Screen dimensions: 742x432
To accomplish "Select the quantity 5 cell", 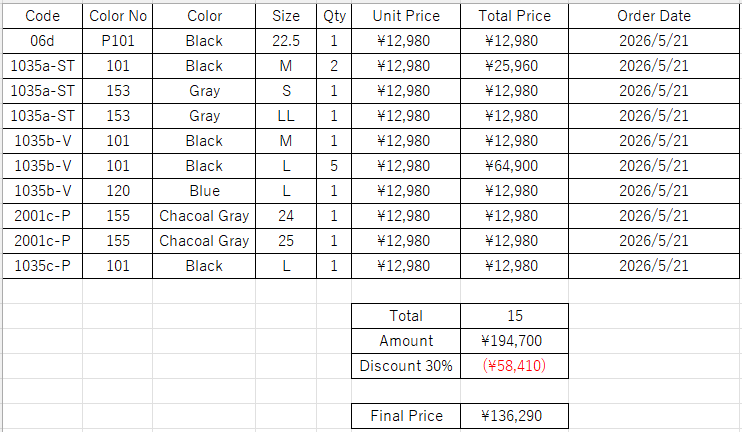I will pyautogui.click(x=334, y=166).
